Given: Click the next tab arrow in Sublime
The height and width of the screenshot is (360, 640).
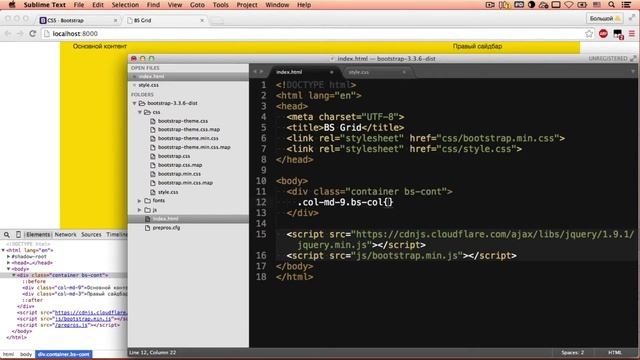Looking at the screenshot, I should [262, 72].
